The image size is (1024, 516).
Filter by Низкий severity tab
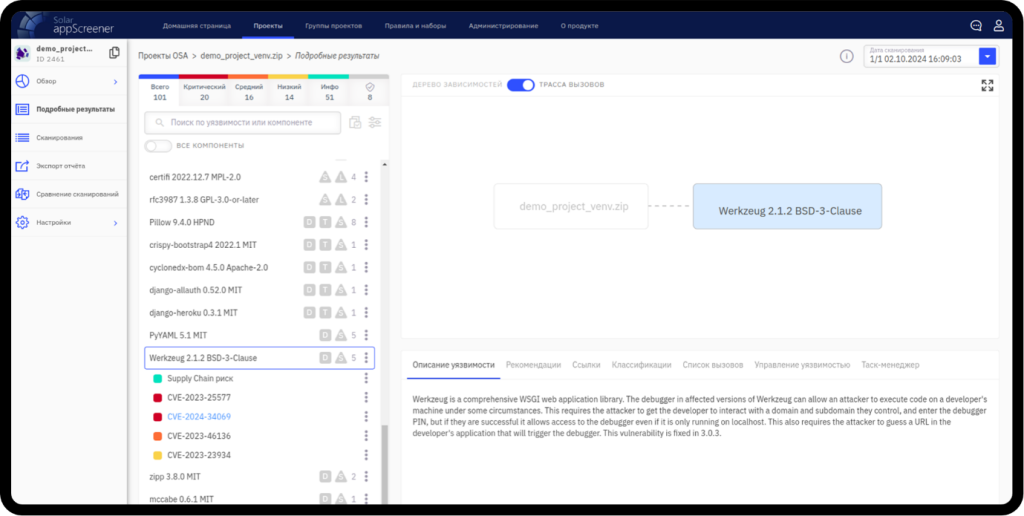tap(289, 91)
